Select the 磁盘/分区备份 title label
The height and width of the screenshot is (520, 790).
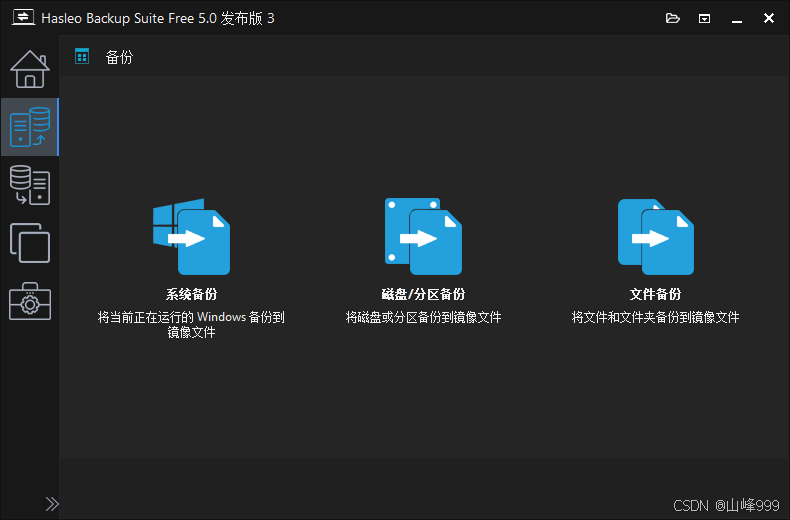[x=423, y=294]
